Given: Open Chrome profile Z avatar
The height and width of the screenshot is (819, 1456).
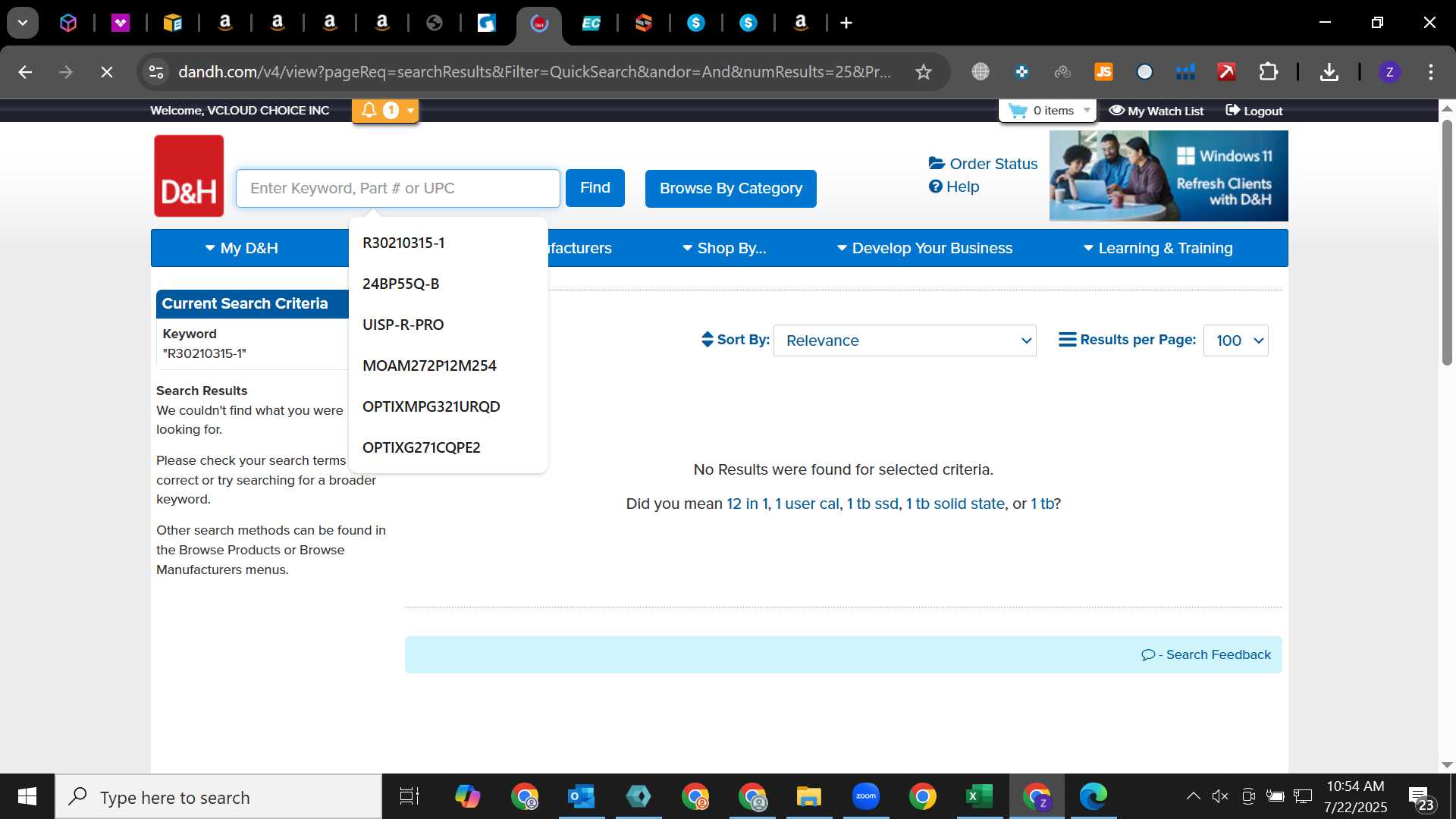Looking at the screenshot, I should click(1389, 72).
